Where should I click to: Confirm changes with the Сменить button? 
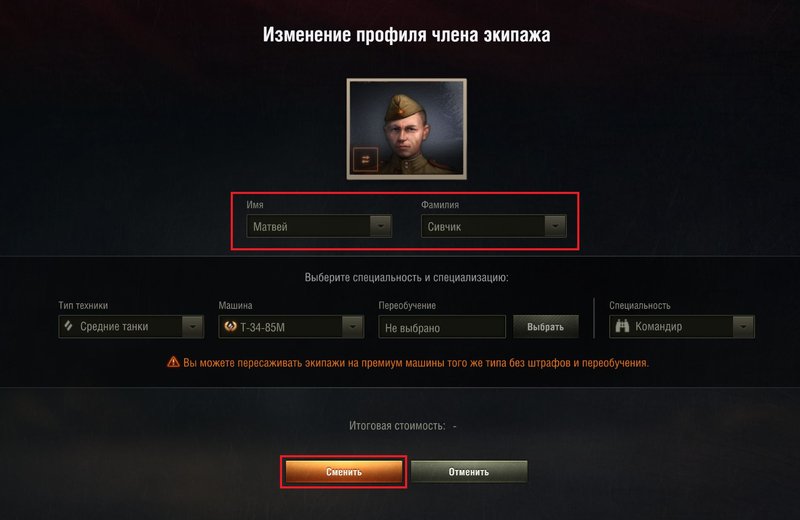click(x=344, y=472)
